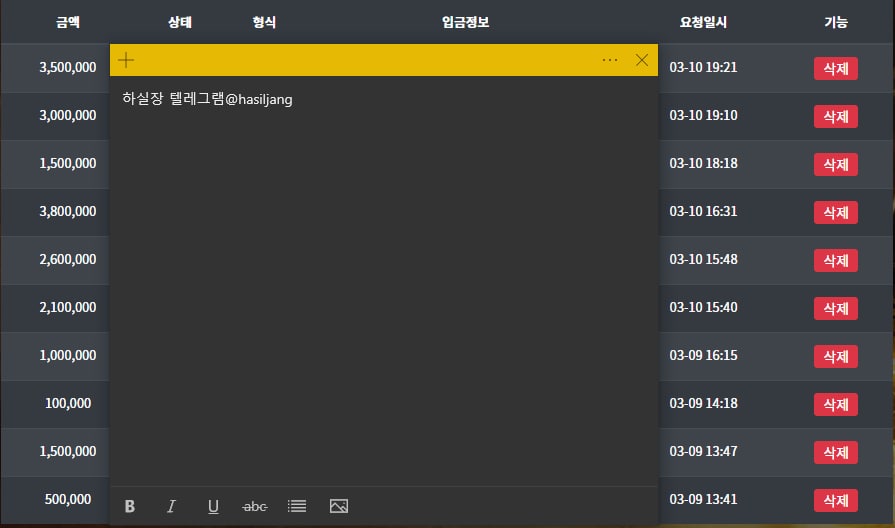The height and width of the screenshot is (528, 895).
Task: Click the 상태 column header
Action: [180, 22]
